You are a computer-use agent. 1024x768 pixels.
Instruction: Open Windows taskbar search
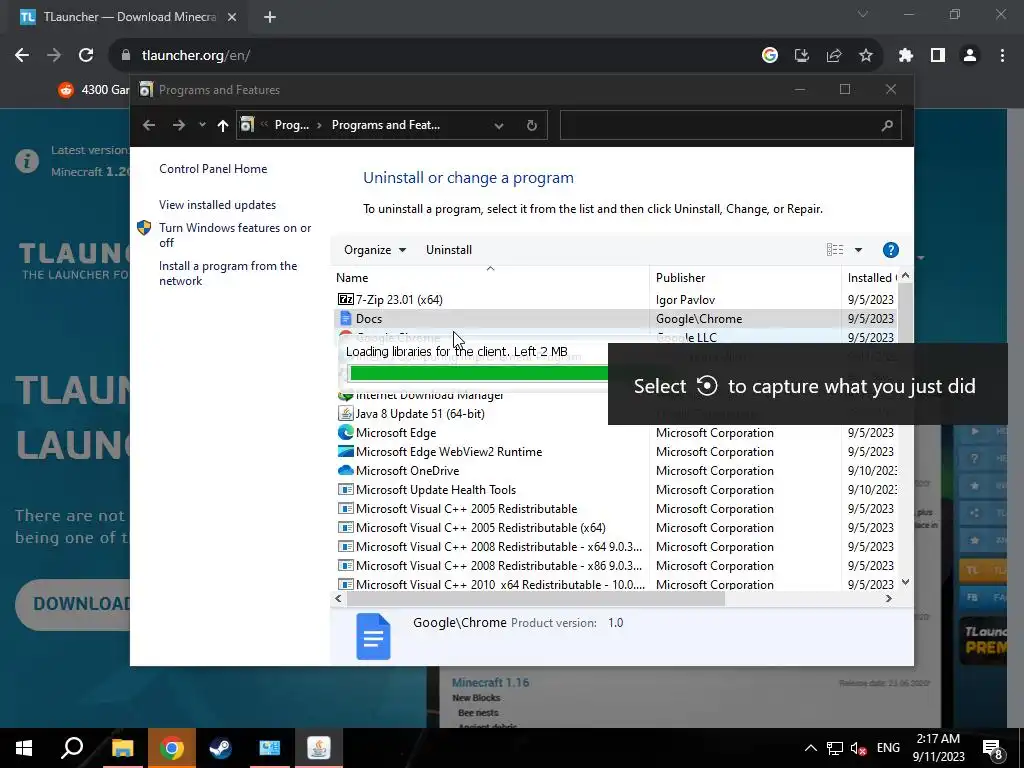(72, 748)
